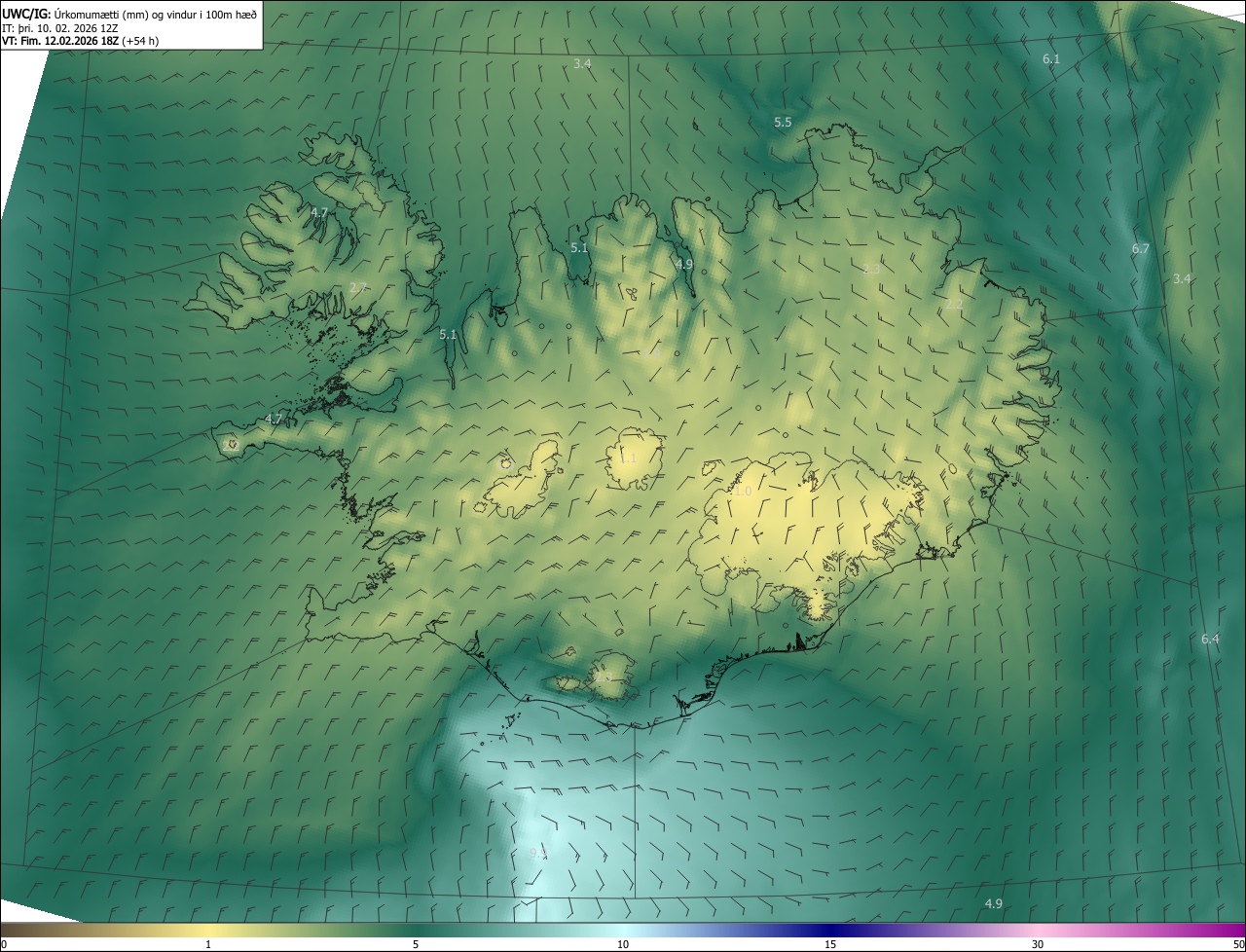
Task: Click the title 'Úrkomumætti (mm) og vindur í 100m hæð'
Action: tap(156, 14)
